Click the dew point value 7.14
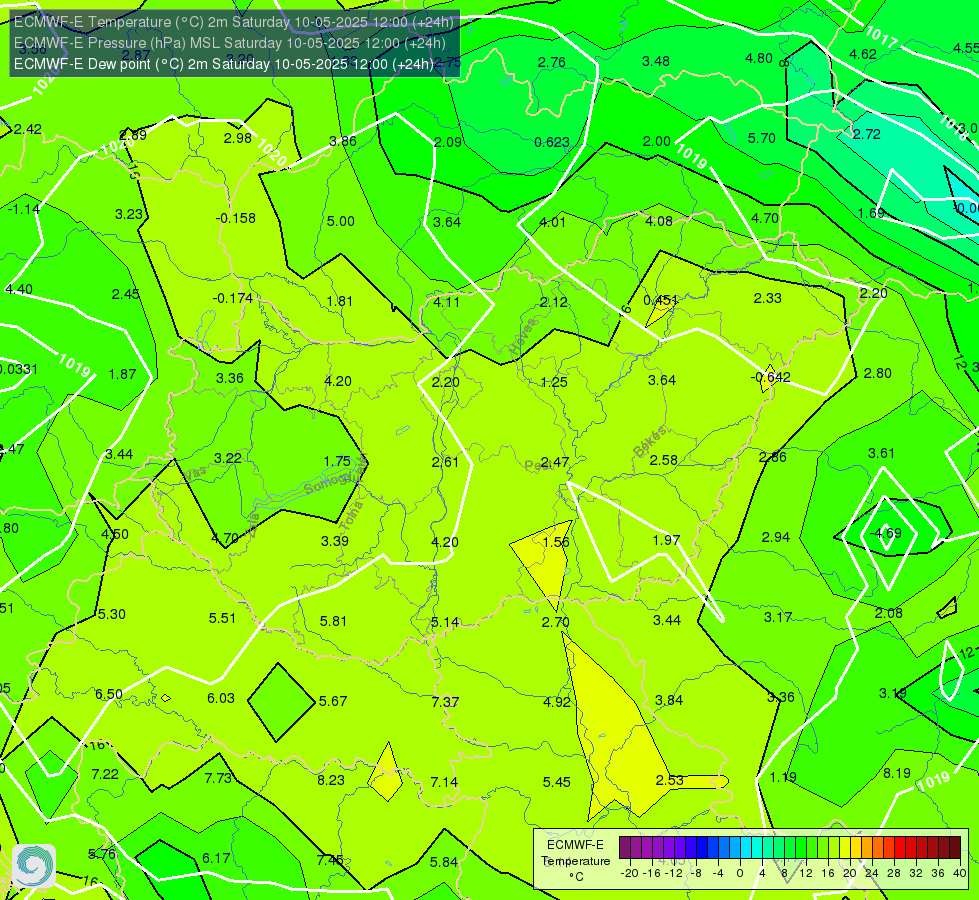The image size is (979, 900). (444, 782)
